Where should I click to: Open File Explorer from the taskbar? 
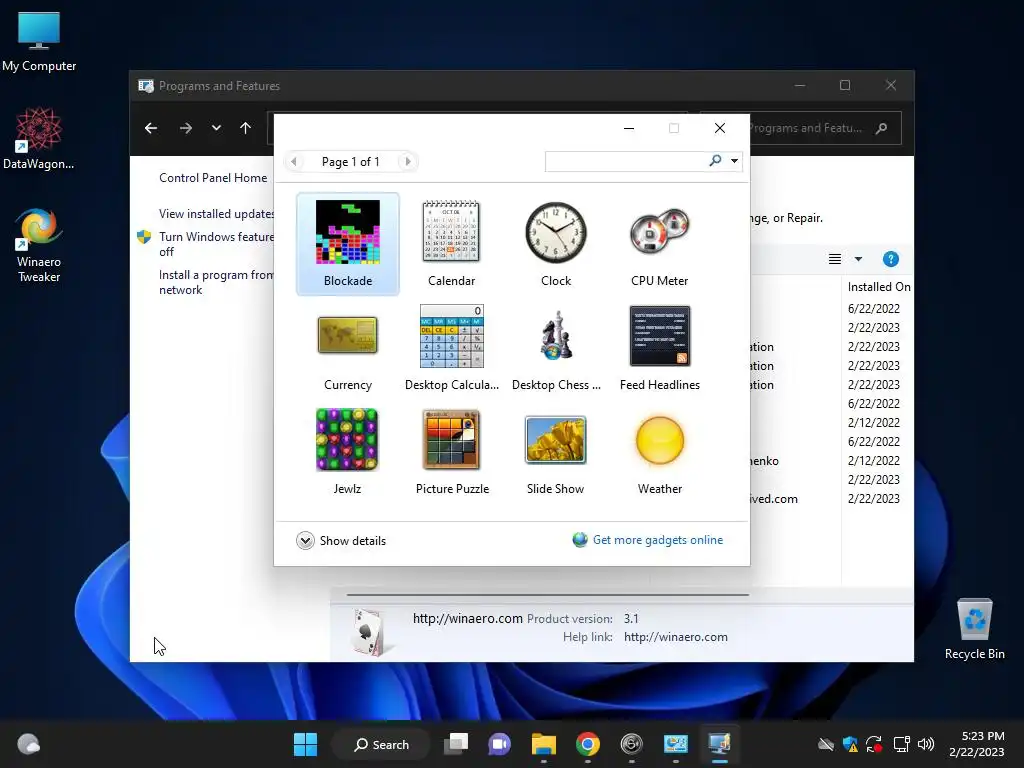click(x=543, y=744)
